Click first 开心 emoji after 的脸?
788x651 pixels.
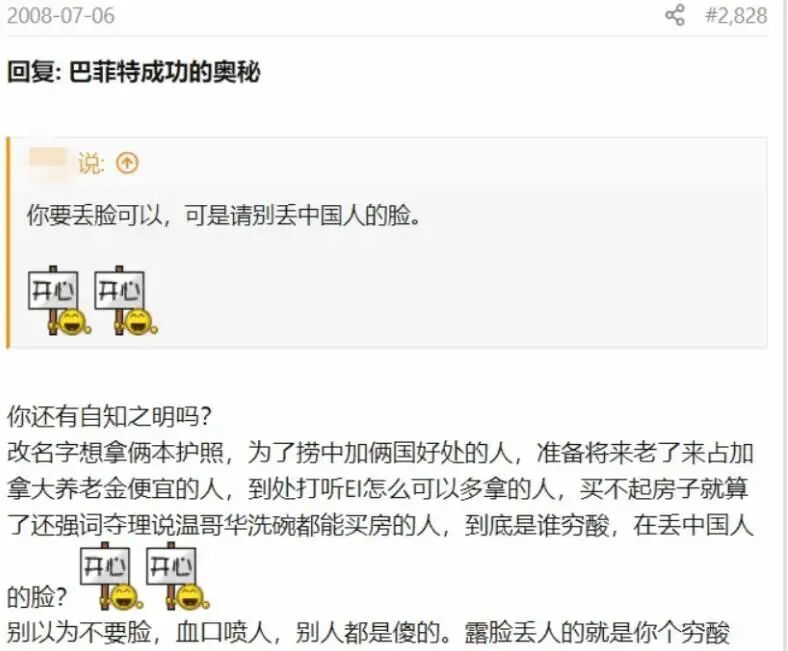pyautogui.click(x=111, y=576)
